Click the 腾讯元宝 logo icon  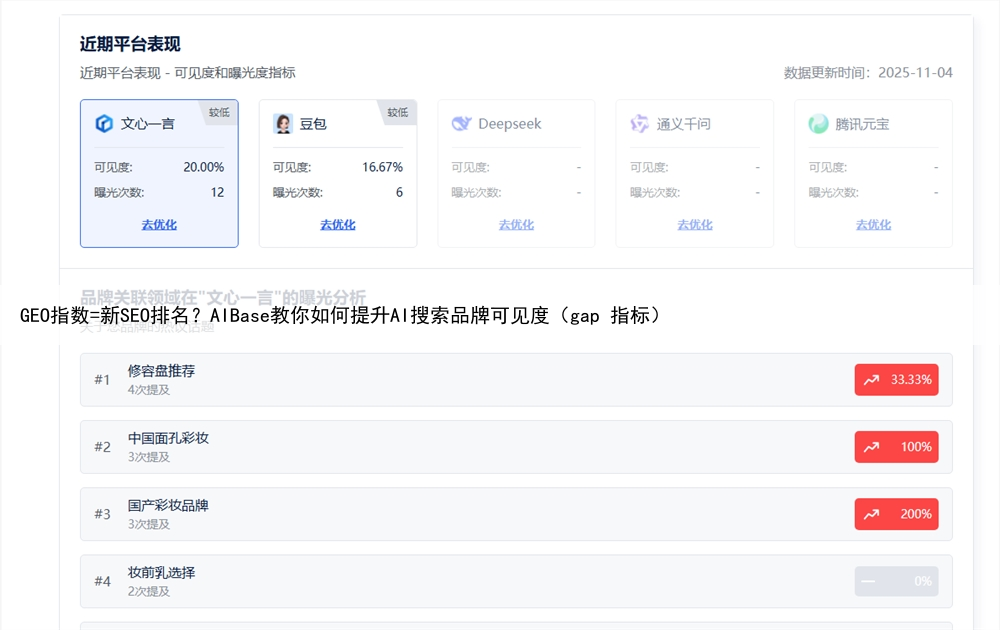(x=818, y=124)
